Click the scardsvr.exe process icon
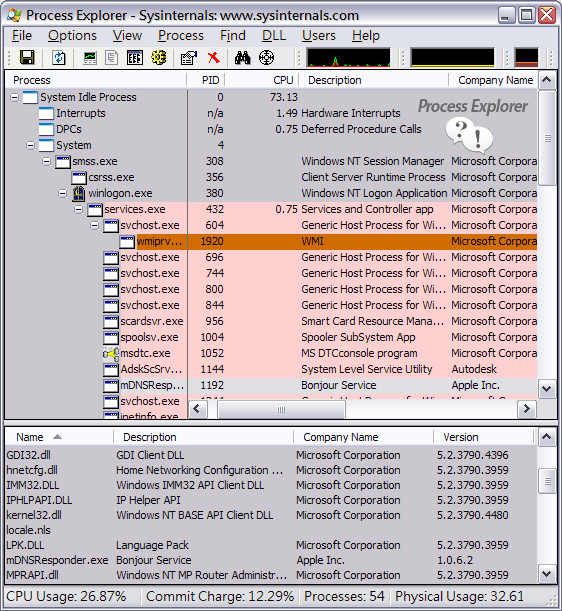The height and width of the screenshot is (611, 562). click(x=111, y=321)
